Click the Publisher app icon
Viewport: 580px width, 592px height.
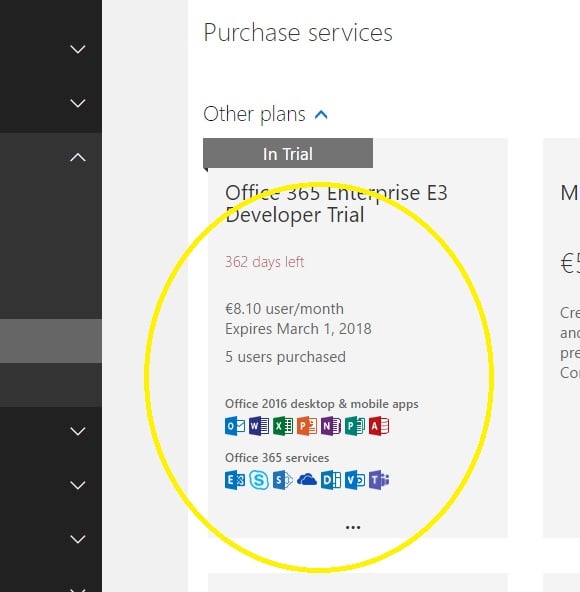click(355, 426)
